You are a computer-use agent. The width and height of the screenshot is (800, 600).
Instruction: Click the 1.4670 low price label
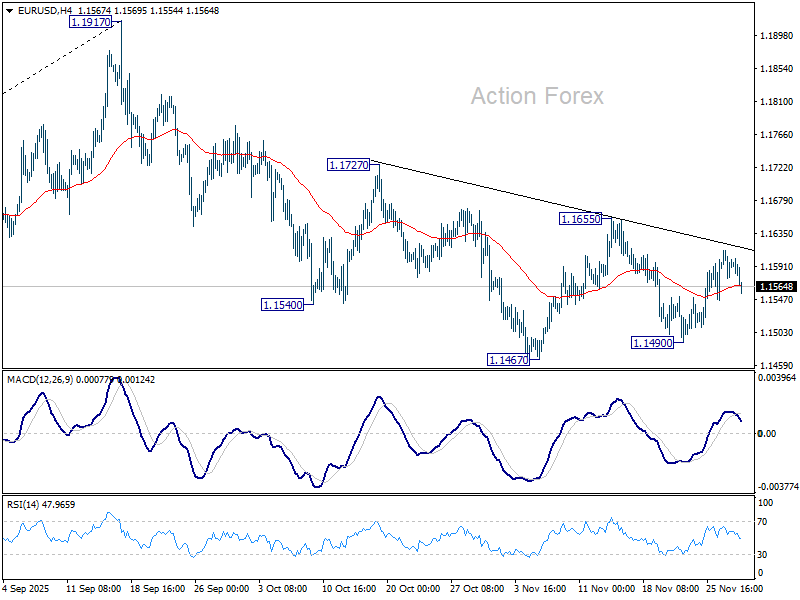click(508, 358)
